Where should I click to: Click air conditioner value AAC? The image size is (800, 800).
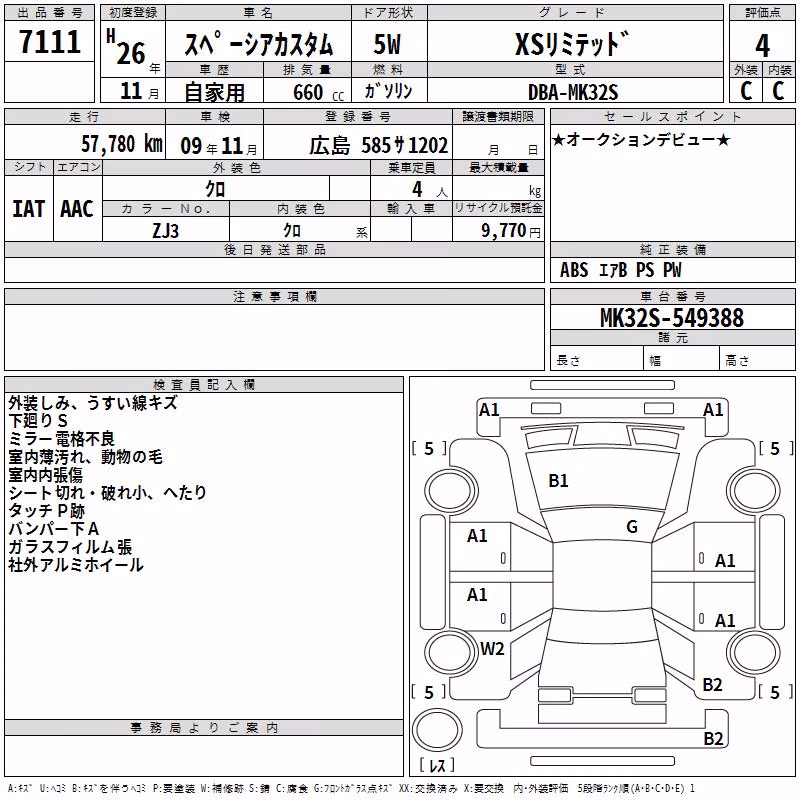pos(77,209)
